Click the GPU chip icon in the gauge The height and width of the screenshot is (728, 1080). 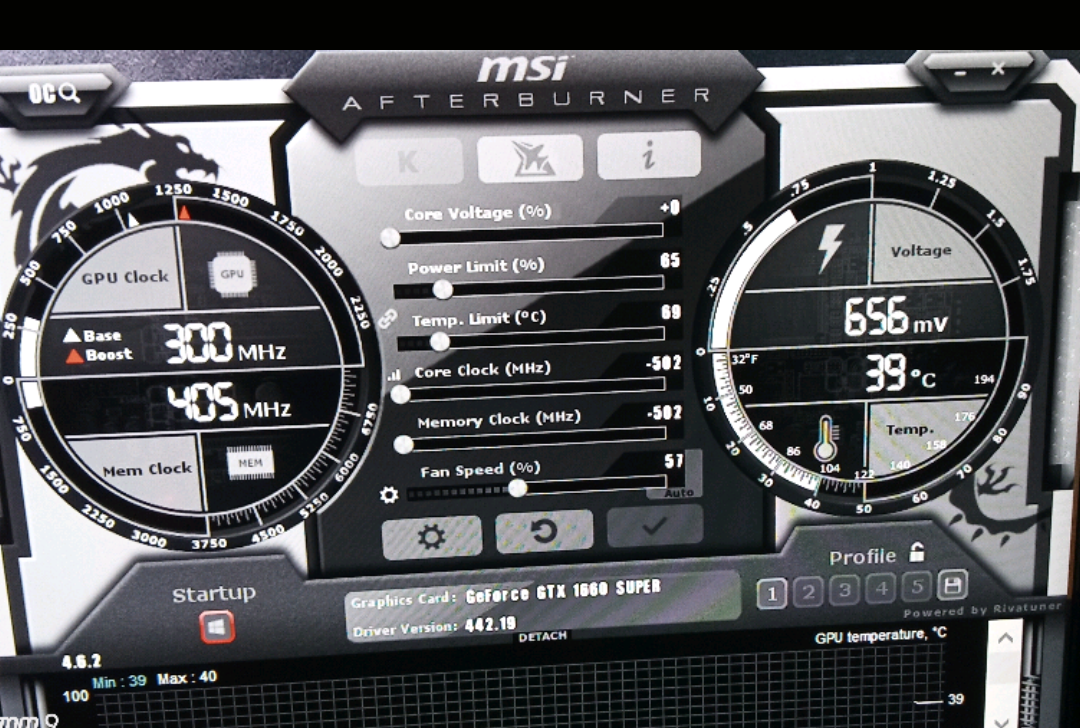(x=232, y=274)
